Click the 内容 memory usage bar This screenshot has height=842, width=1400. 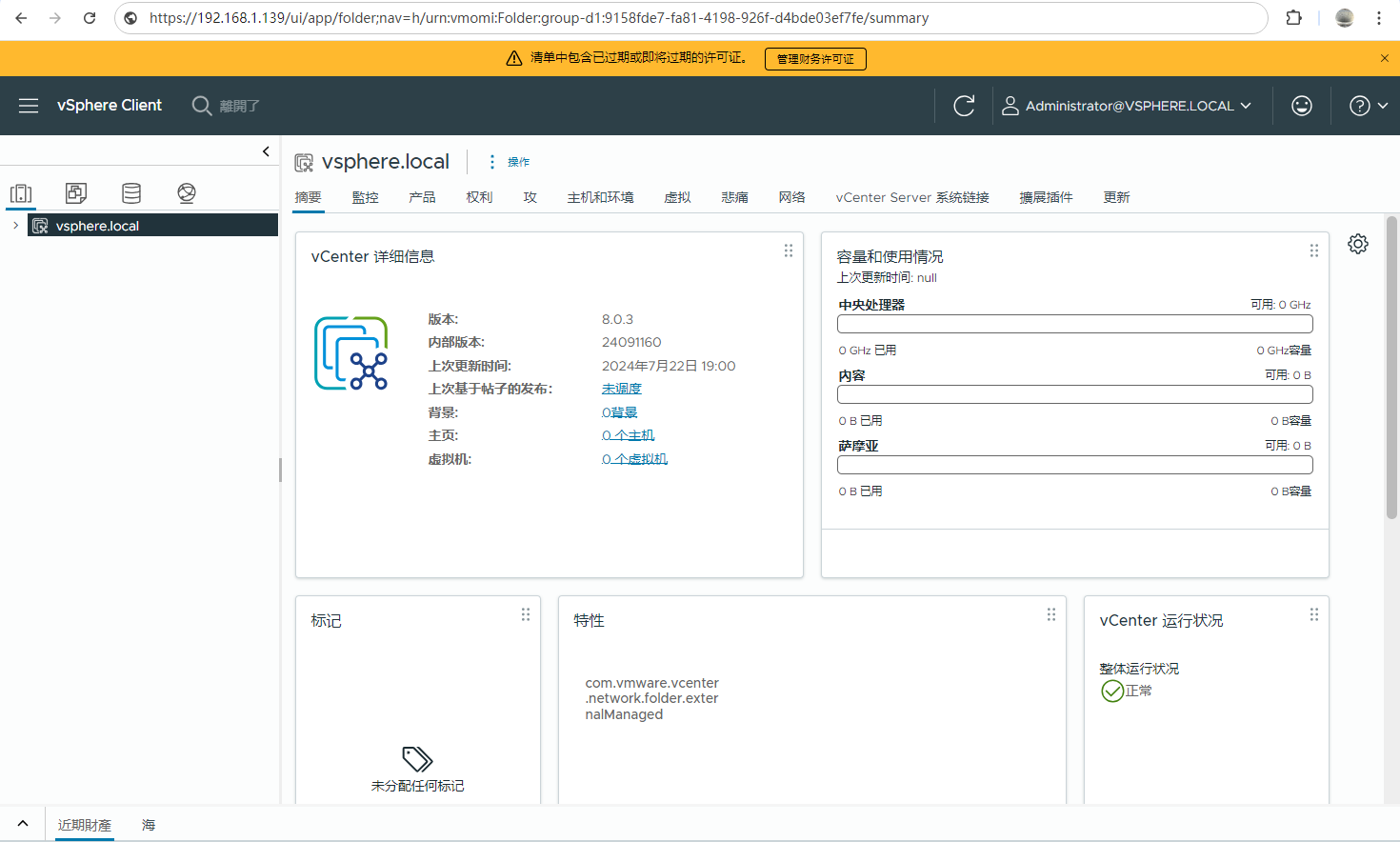[x=1075, y=394]
